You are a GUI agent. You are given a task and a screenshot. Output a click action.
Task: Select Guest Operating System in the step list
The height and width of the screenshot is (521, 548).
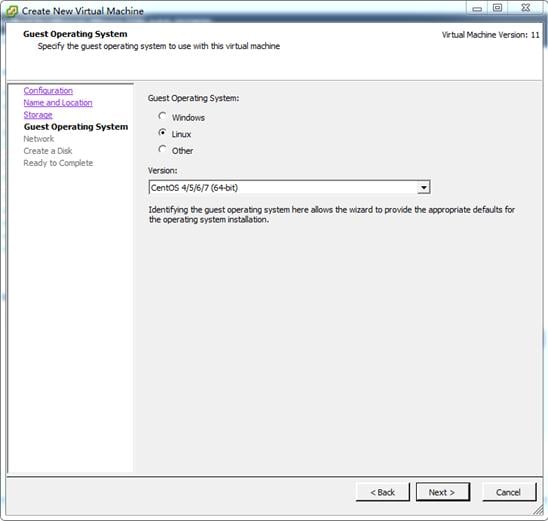click(76, 126)
